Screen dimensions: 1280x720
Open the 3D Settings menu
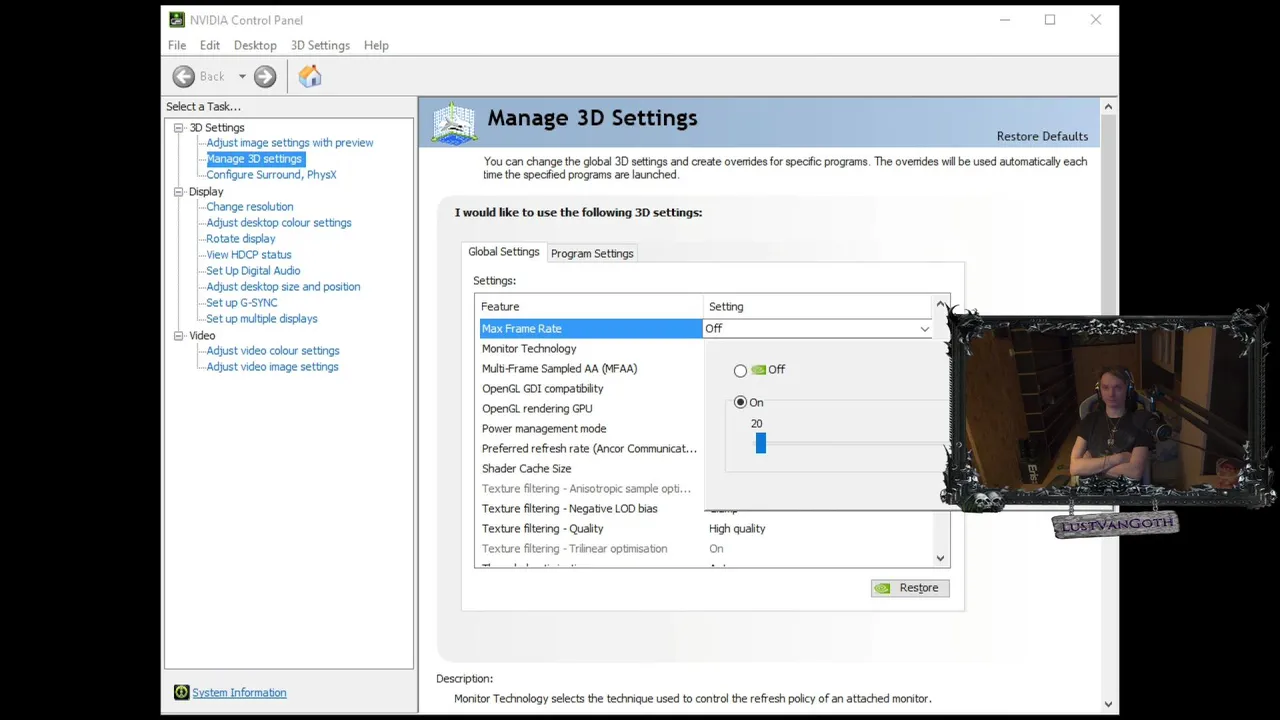(x=320, y=45)
